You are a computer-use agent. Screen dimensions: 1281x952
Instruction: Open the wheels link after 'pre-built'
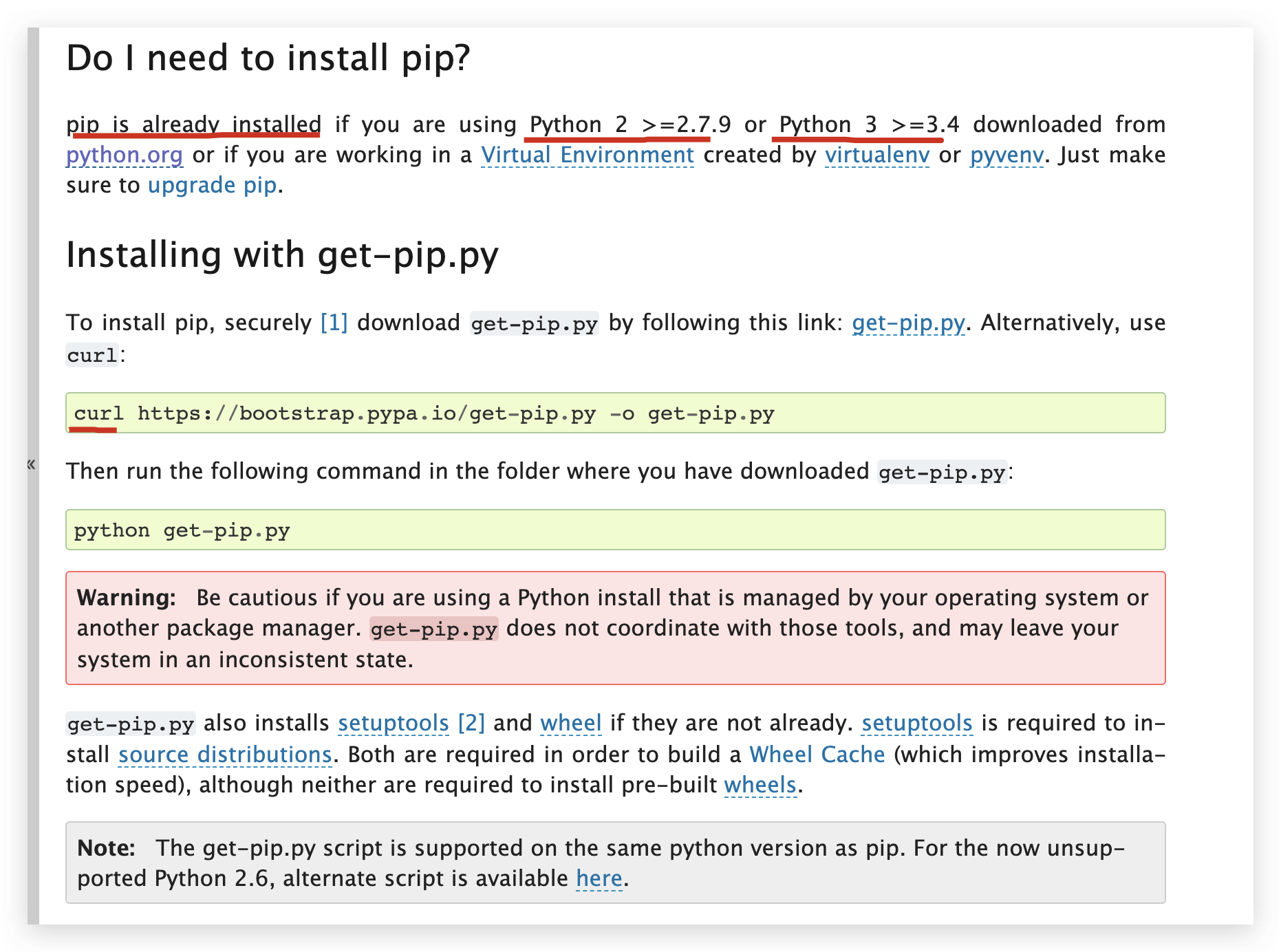(760, 785)
